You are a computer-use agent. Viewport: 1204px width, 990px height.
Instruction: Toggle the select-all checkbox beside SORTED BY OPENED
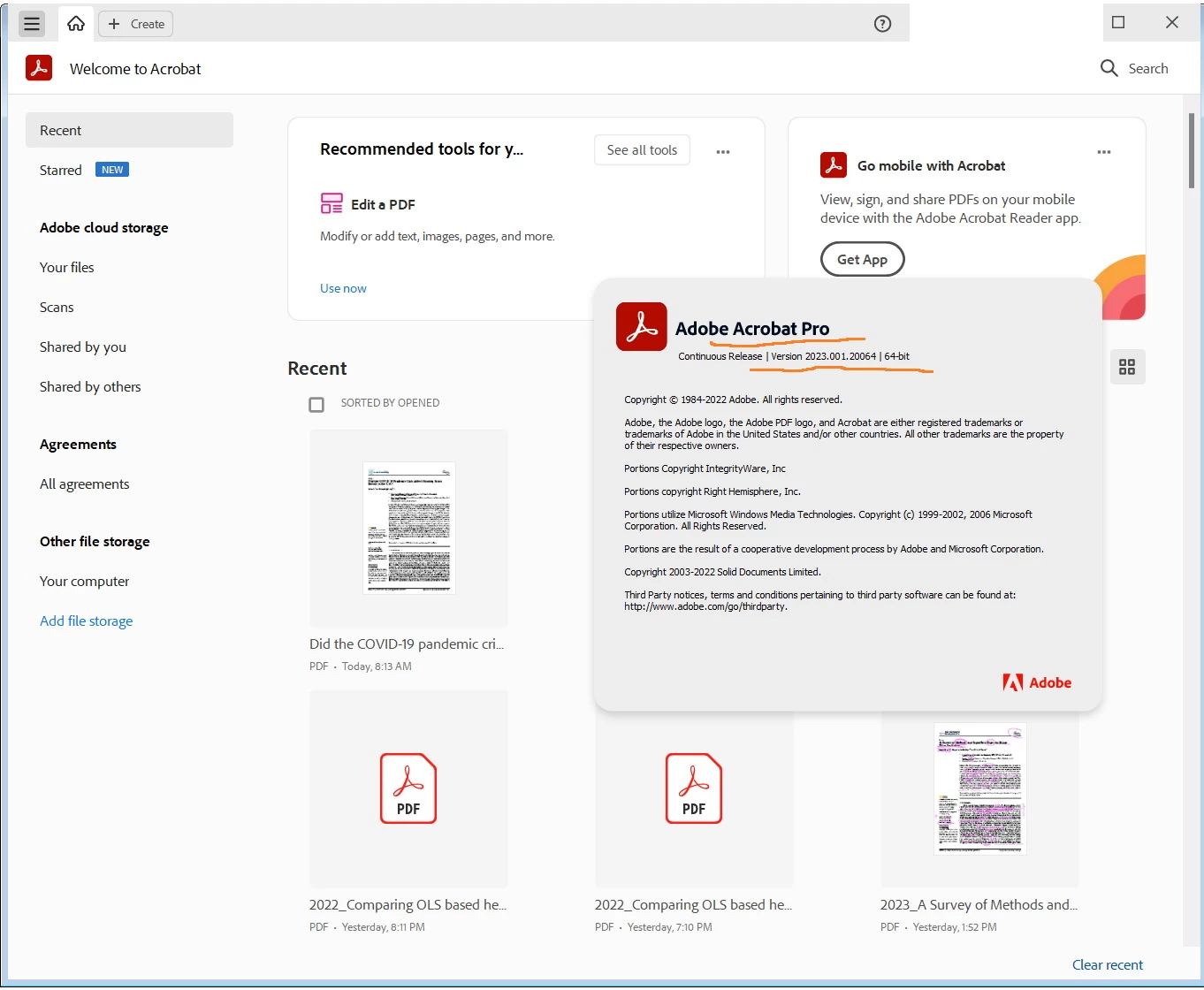(316, 404)
